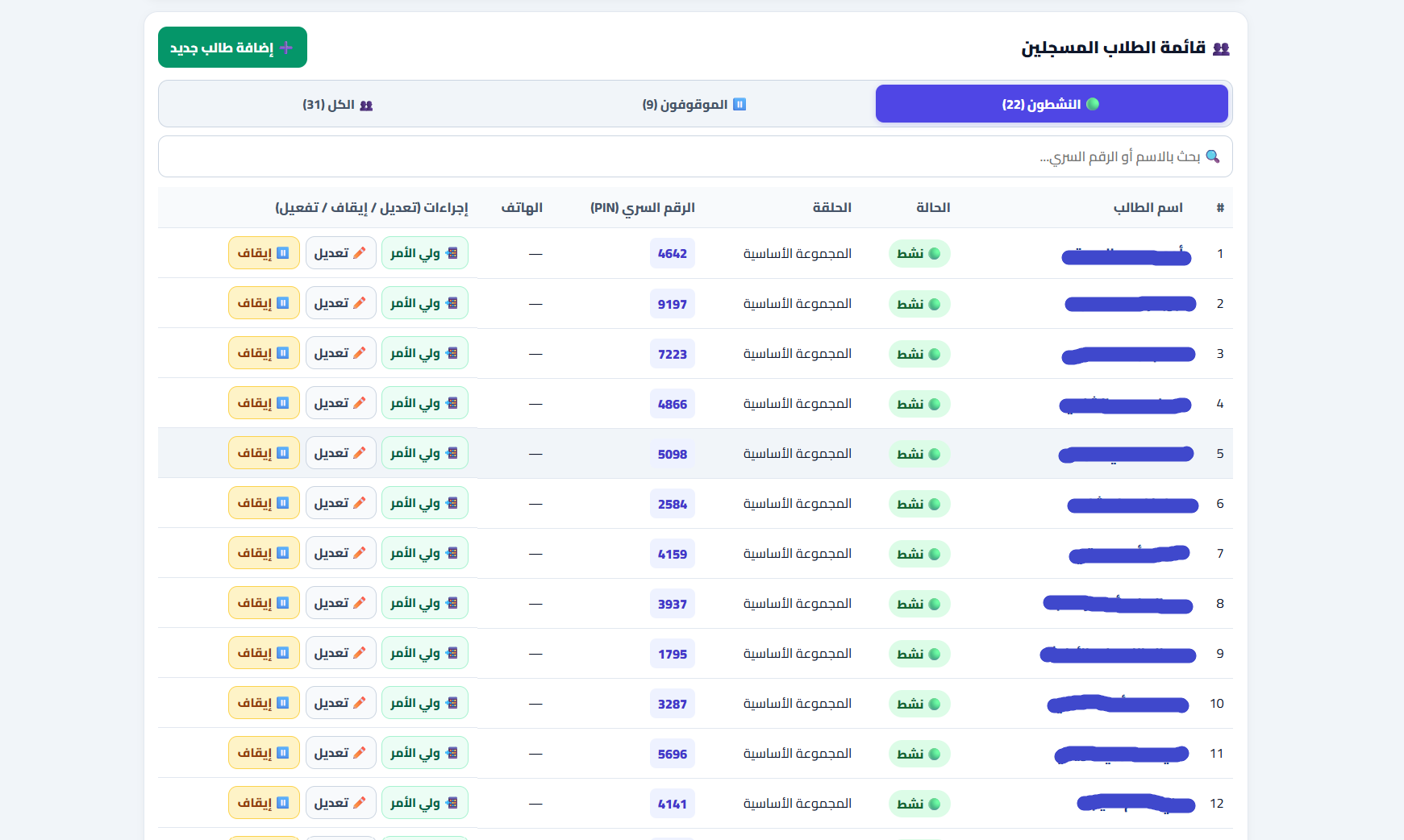Image resolution: width=1404 pixels, height=840 pixels.
Task: Edit (تعديل) the student with PIN 4642
Action: coord(340,253)
